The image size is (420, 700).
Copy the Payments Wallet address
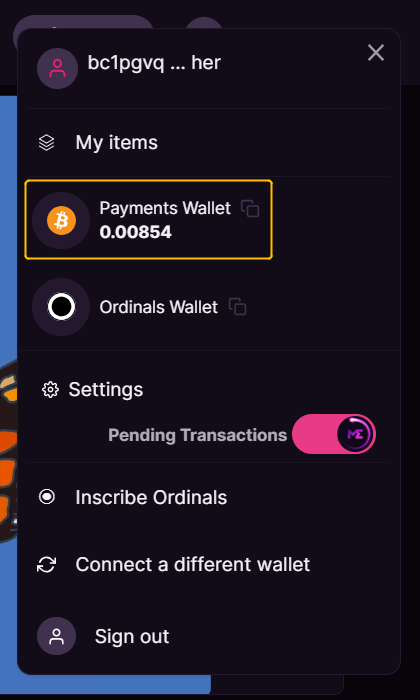(x=250, y=208)
